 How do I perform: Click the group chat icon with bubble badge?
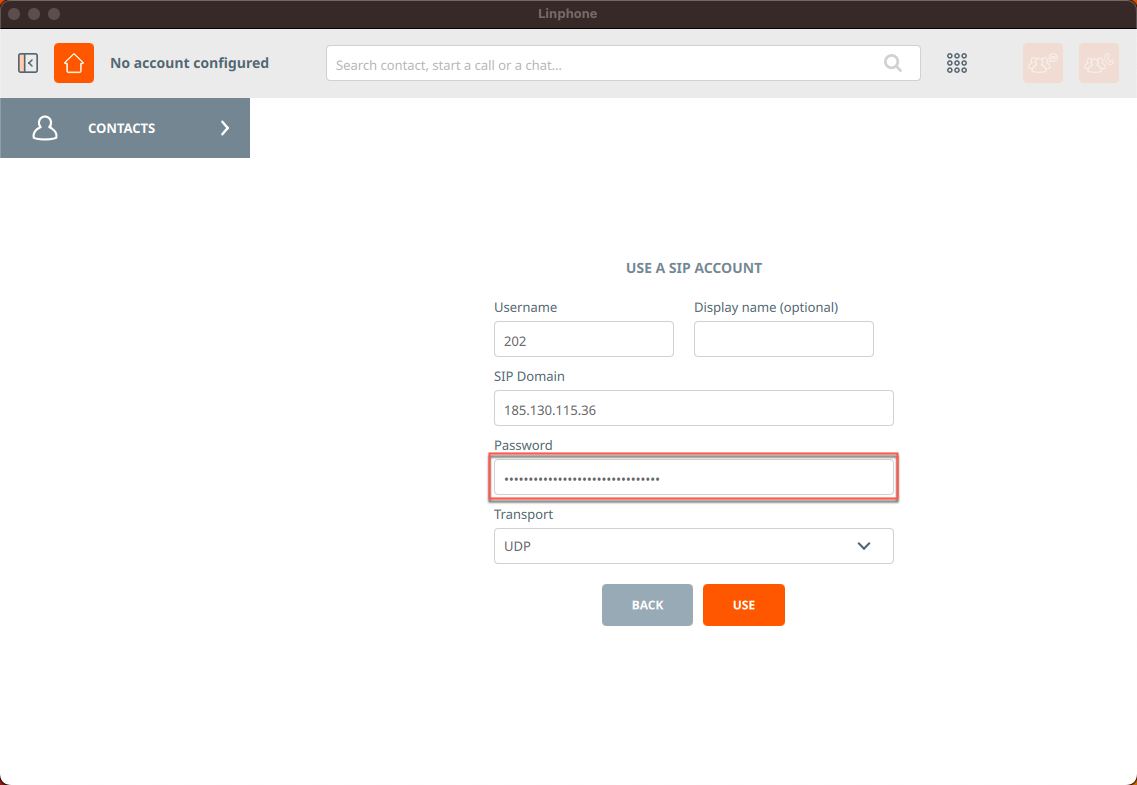[x=1042, y=63]
